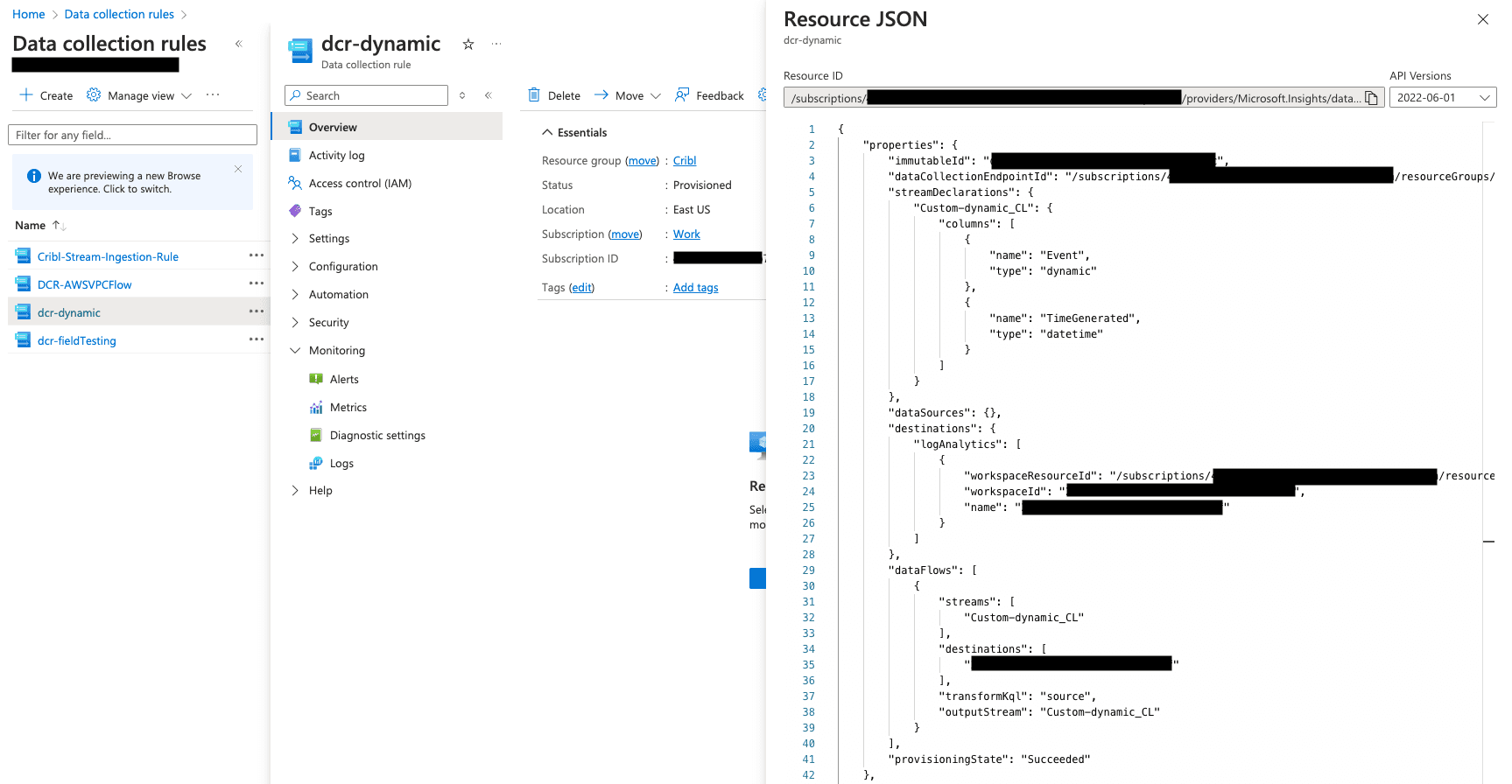Click the Filter for any field input

(132, 135)
